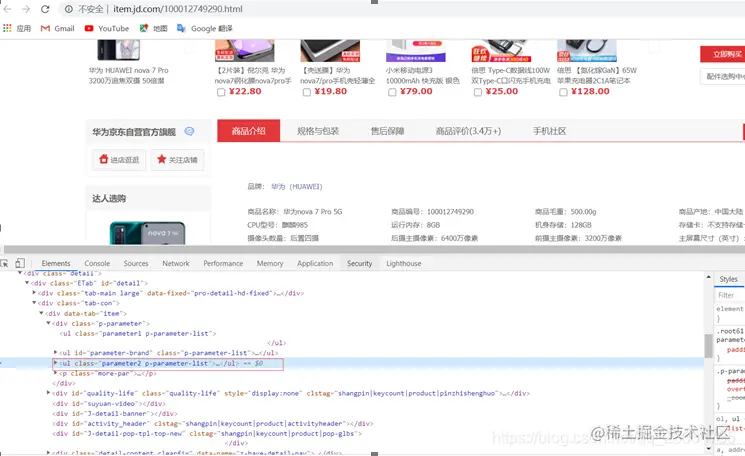Open the Styles pane tab
The image size is (745, 456).
click(x=728, y=279)
